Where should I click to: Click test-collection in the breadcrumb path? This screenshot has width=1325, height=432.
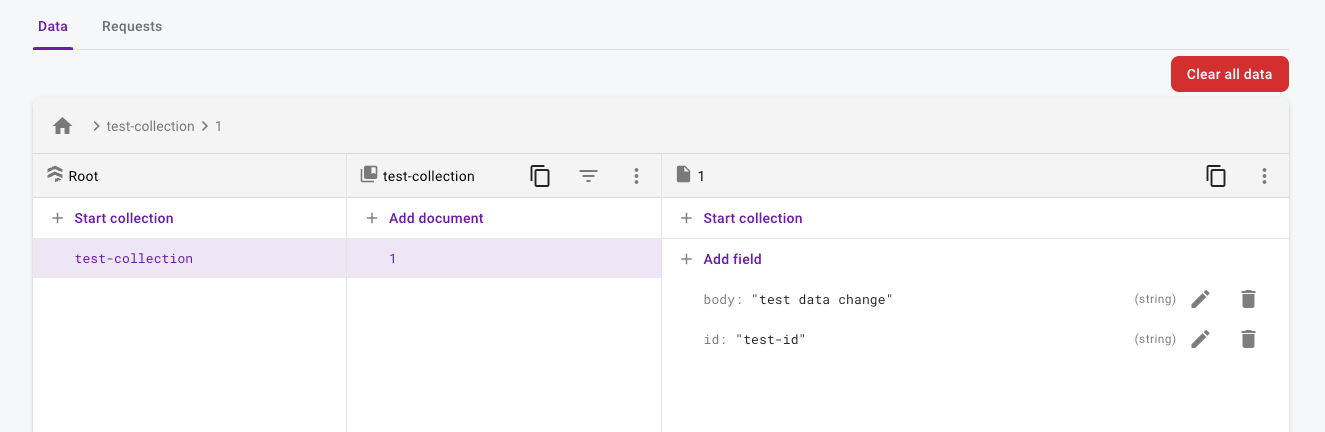pyautogui.click(x=150, y=126)
